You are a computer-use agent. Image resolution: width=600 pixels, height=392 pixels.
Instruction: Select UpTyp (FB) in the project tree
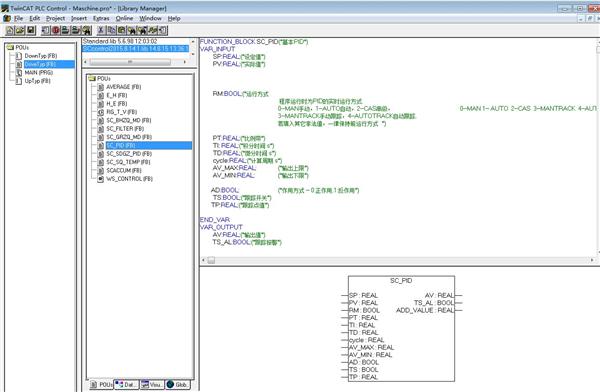click(x=38, y=81)
